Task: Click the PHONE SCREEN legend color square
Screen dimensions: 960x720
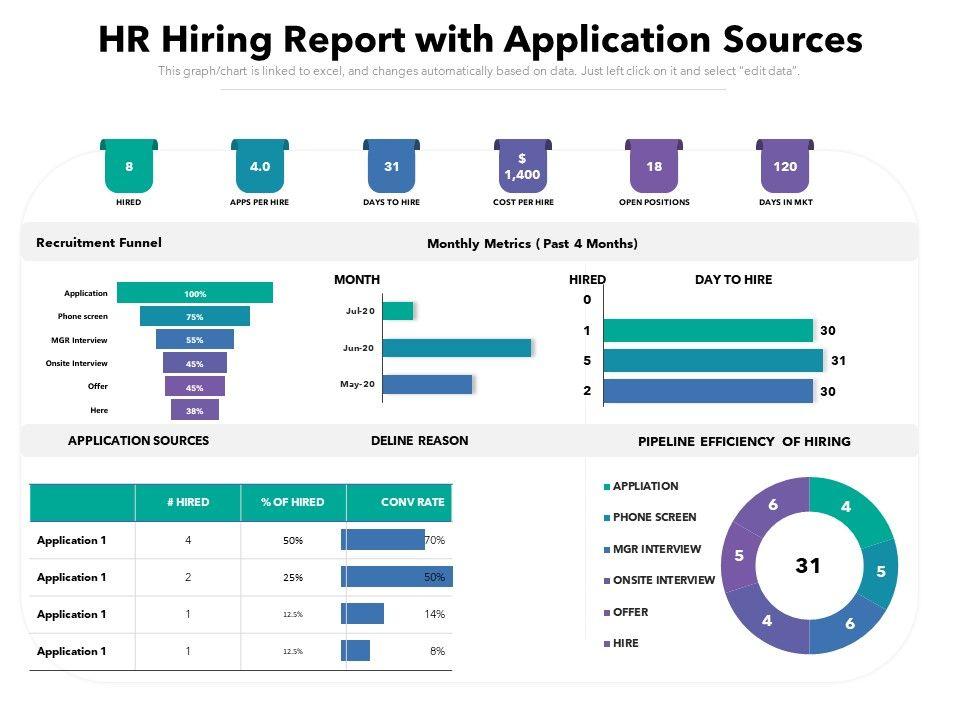Action: click(607, 518)
